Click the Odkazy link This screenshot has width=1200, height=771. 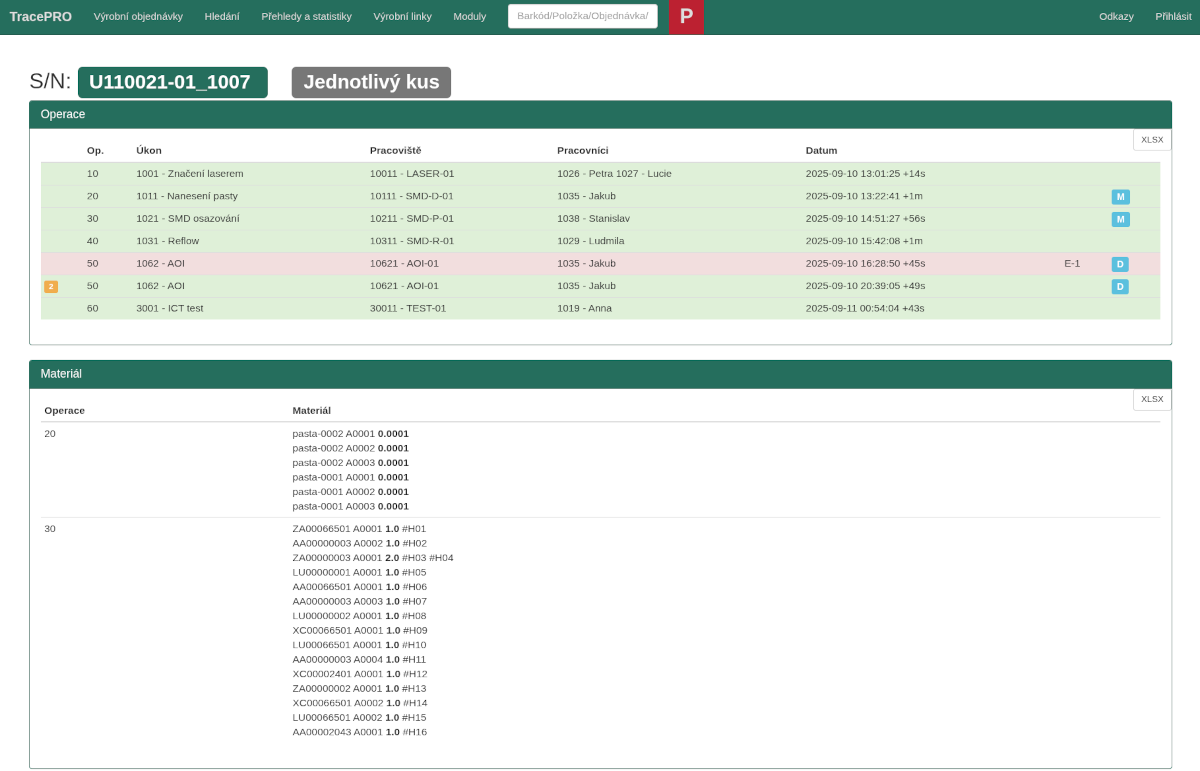click(1116, 17)
